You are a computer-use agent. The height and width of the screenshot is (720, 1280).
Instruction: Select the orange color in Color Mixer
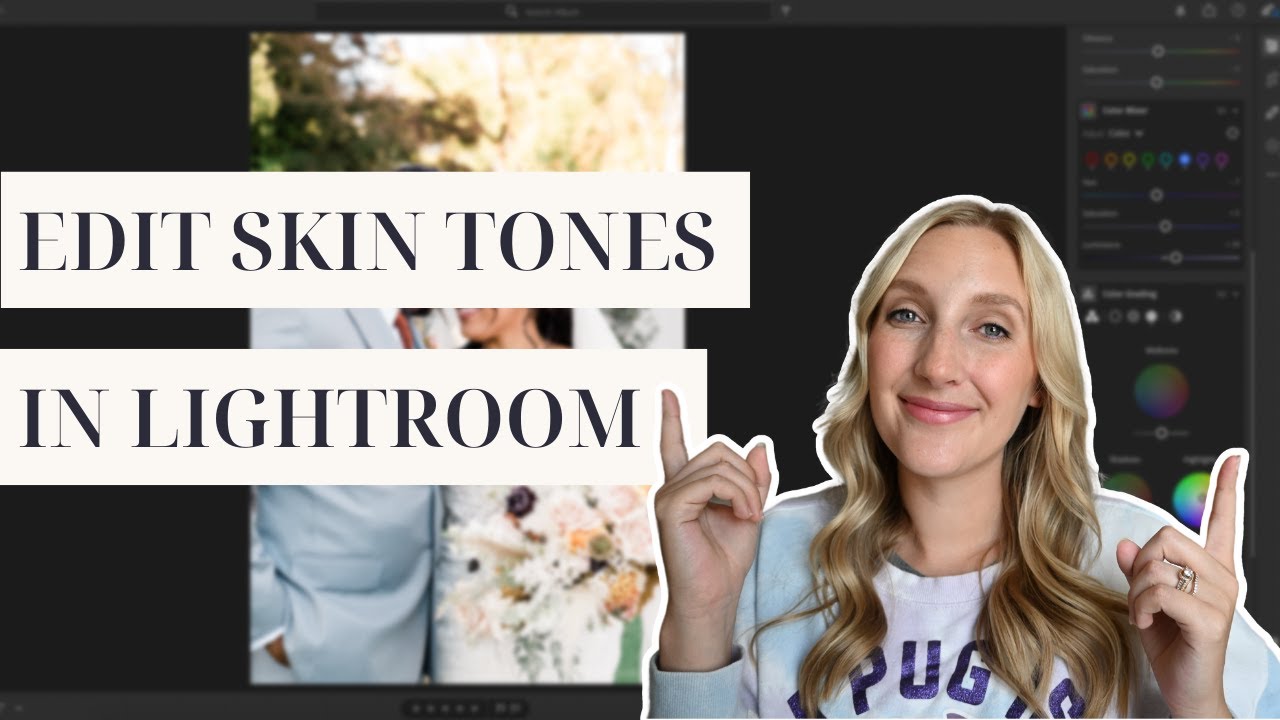tap(1111, 160)
